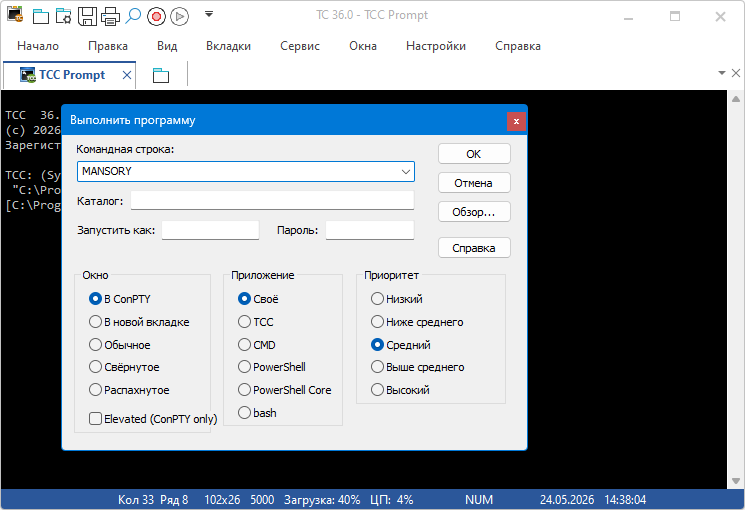The image size is (745, 510).
Task: Close the TCC Prompt tab
Action: 127,75
